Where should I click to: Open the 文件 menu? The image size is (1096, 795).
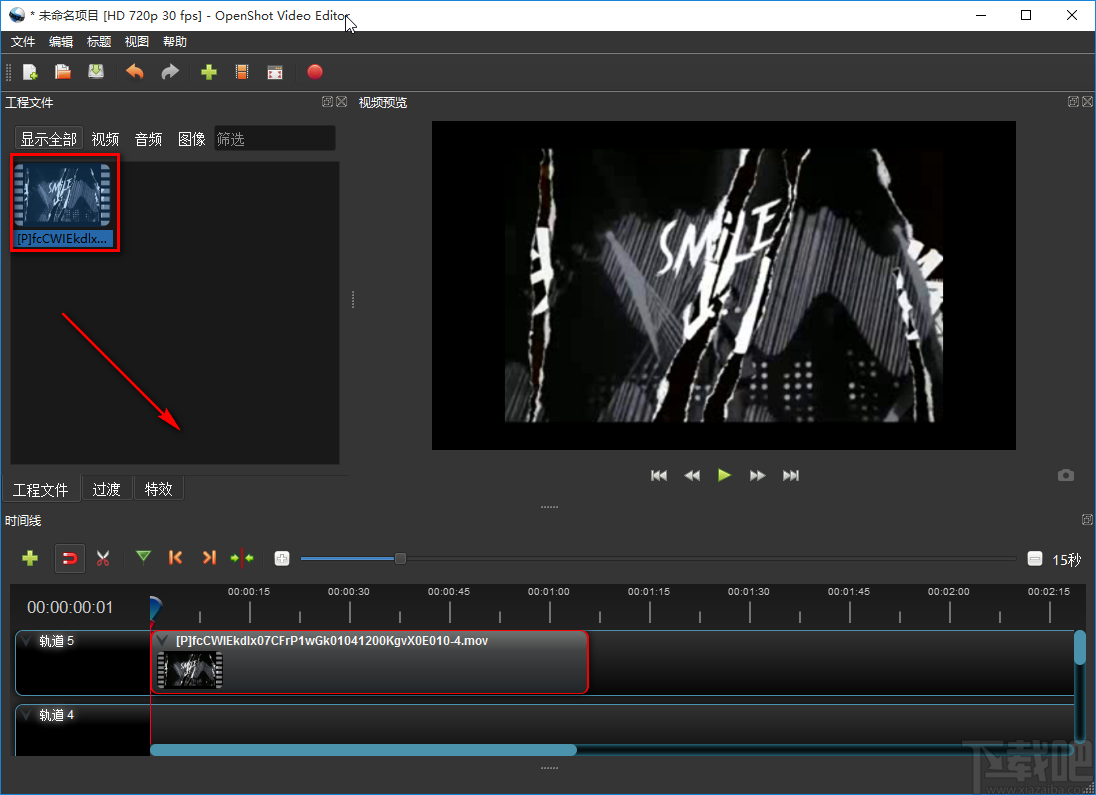(x=23, y=42)
